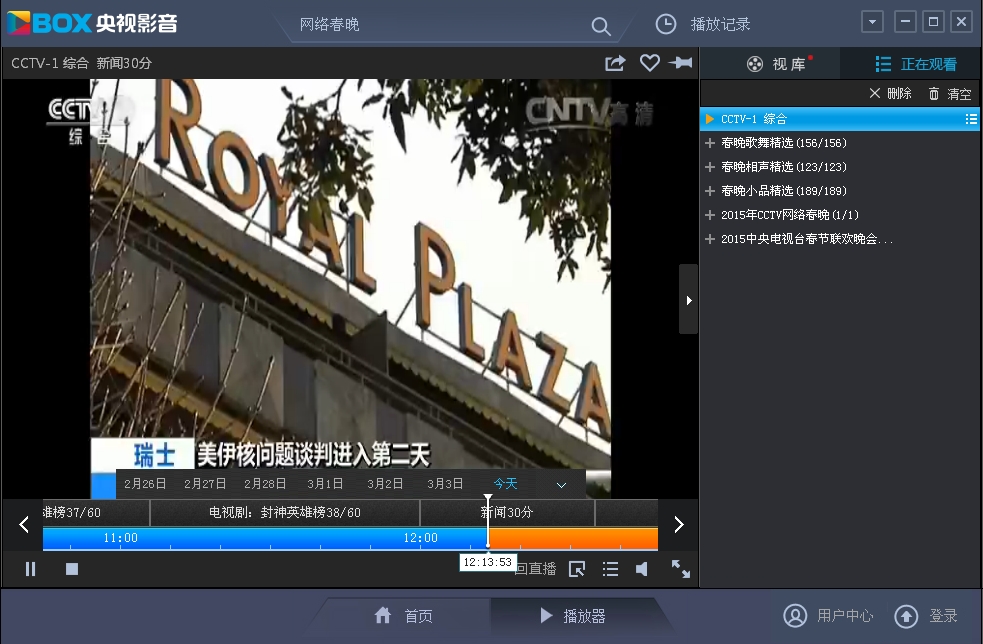Open the date list dropdown chevron
983x644 pixels.
pyautogui.click(x=561, y=485)
